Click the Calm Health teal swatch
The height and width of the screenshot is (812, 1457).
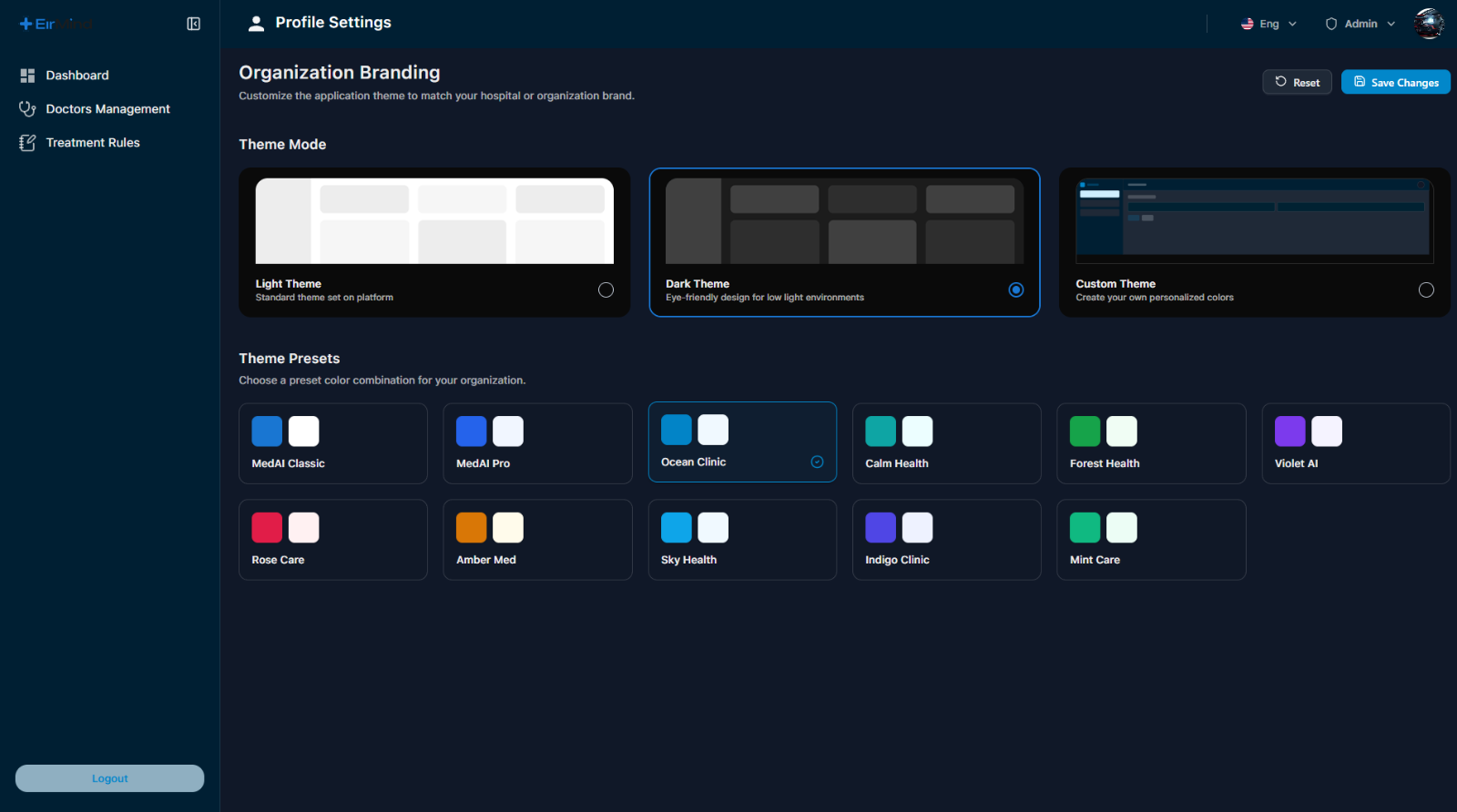tap(881, 431)
